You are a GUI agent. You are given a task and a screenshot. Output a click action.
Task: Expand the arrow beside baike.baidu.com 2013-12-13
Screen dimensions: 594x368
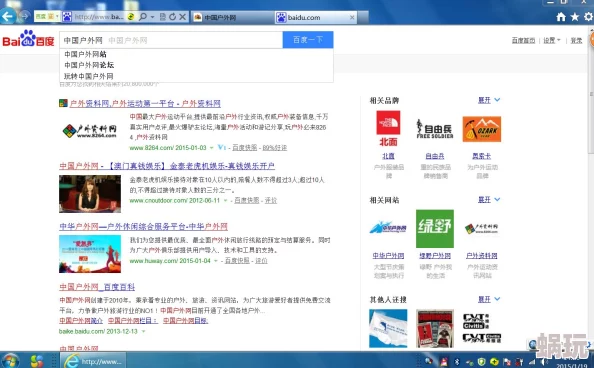(x=144, y=331)
